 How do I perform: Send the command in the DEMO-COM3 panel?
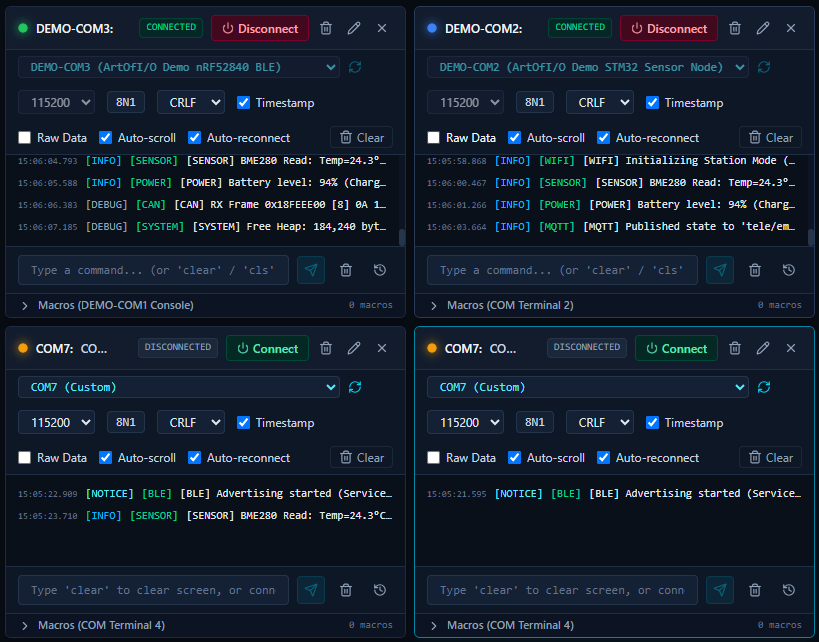point(311,270)
